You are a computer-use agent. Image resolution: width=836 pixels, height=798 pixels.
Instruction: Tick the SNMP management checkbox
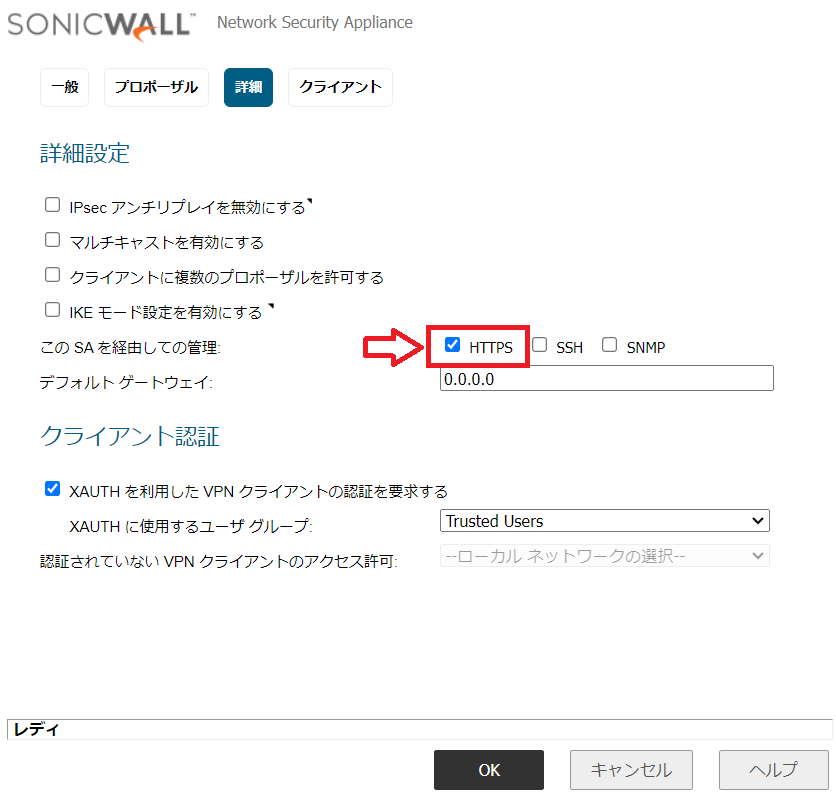[609, 345]
